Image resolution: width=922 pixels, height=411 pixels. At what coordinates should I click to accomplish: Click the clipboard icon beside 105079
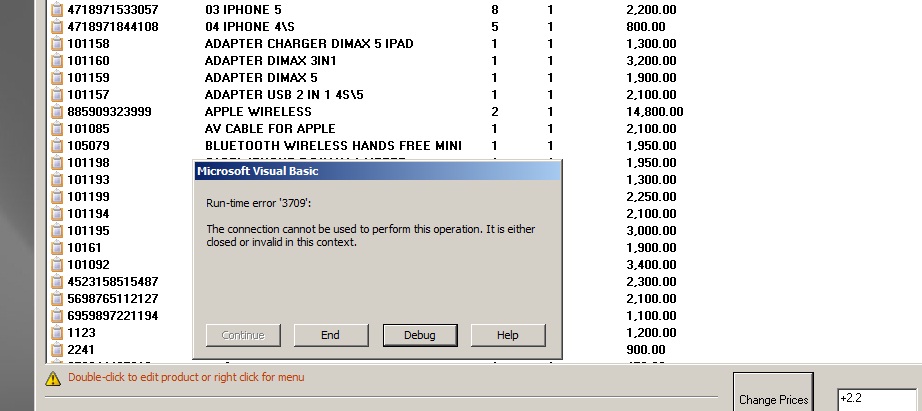tap(56, 146)
